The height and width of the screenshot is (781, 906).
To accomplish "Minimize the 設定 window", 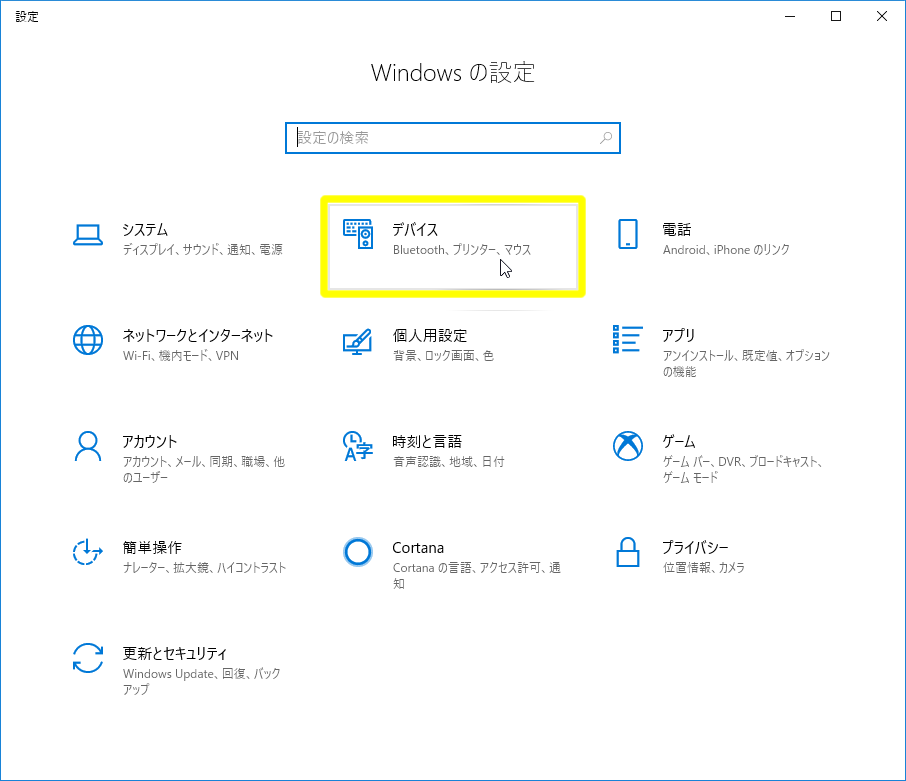I will point(790,16).
